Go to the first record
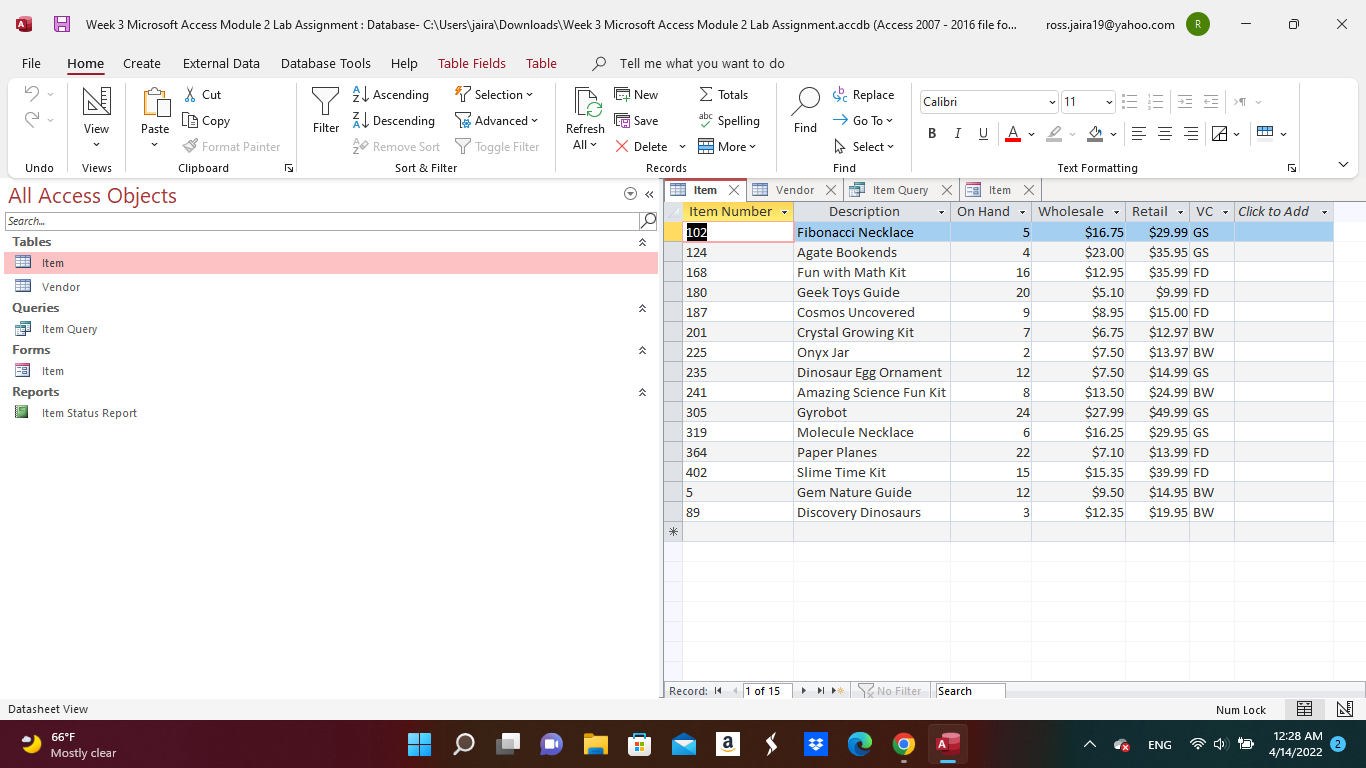Viewport: 1366px width, 768px height. (718, 691)
